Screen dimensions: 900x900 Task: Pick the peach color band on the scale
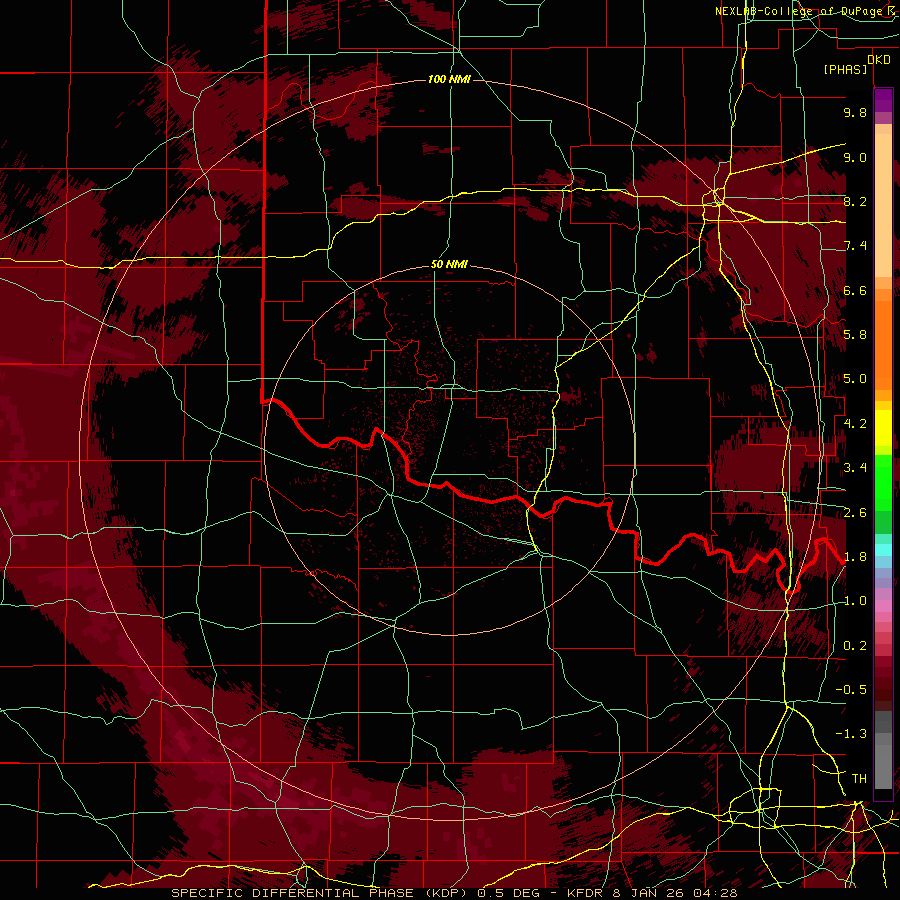pos(883,205)
